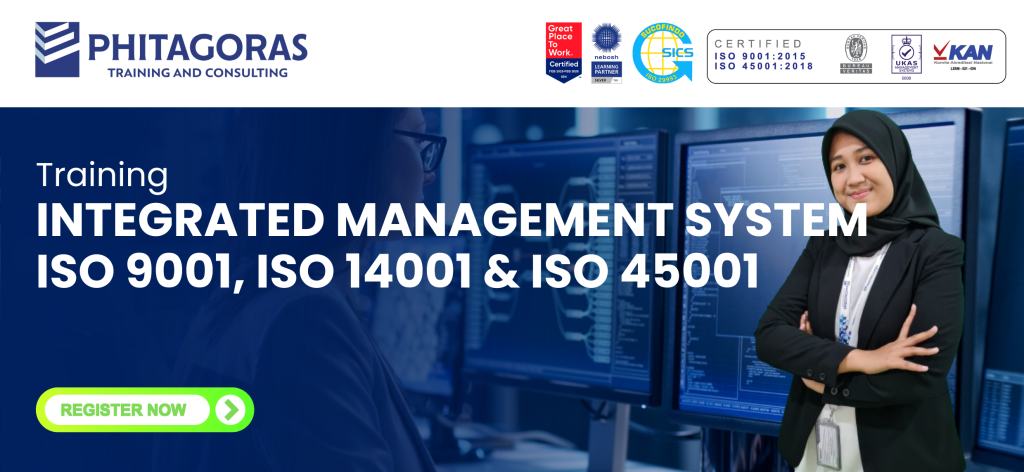Screen dimensions: 1024x472
Task: Click the Great Place To Work badge
Action: (564, 52)
